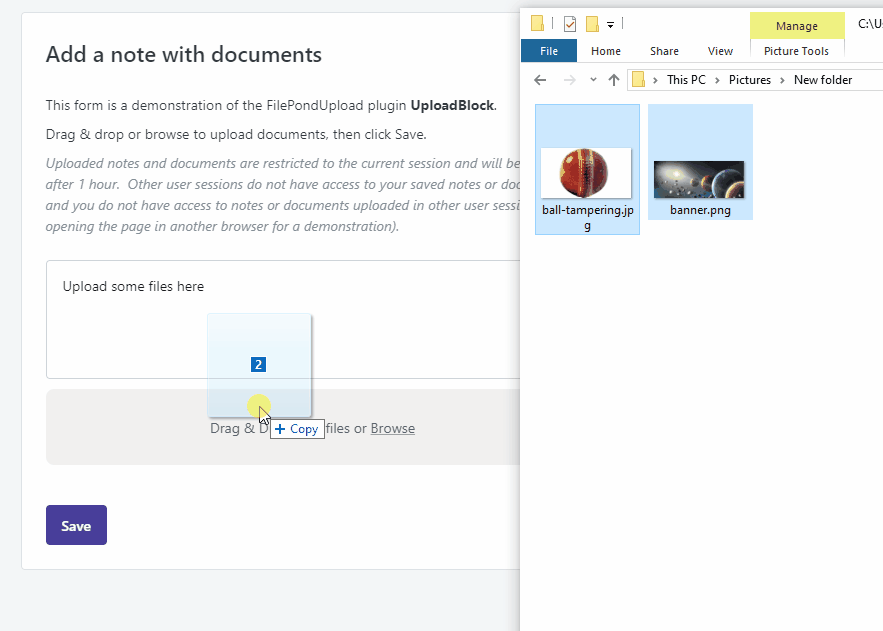The width and height of the screenshot is (883, 631).
Task: Open the File menu in Explorer
Action: tap(548, 50)
